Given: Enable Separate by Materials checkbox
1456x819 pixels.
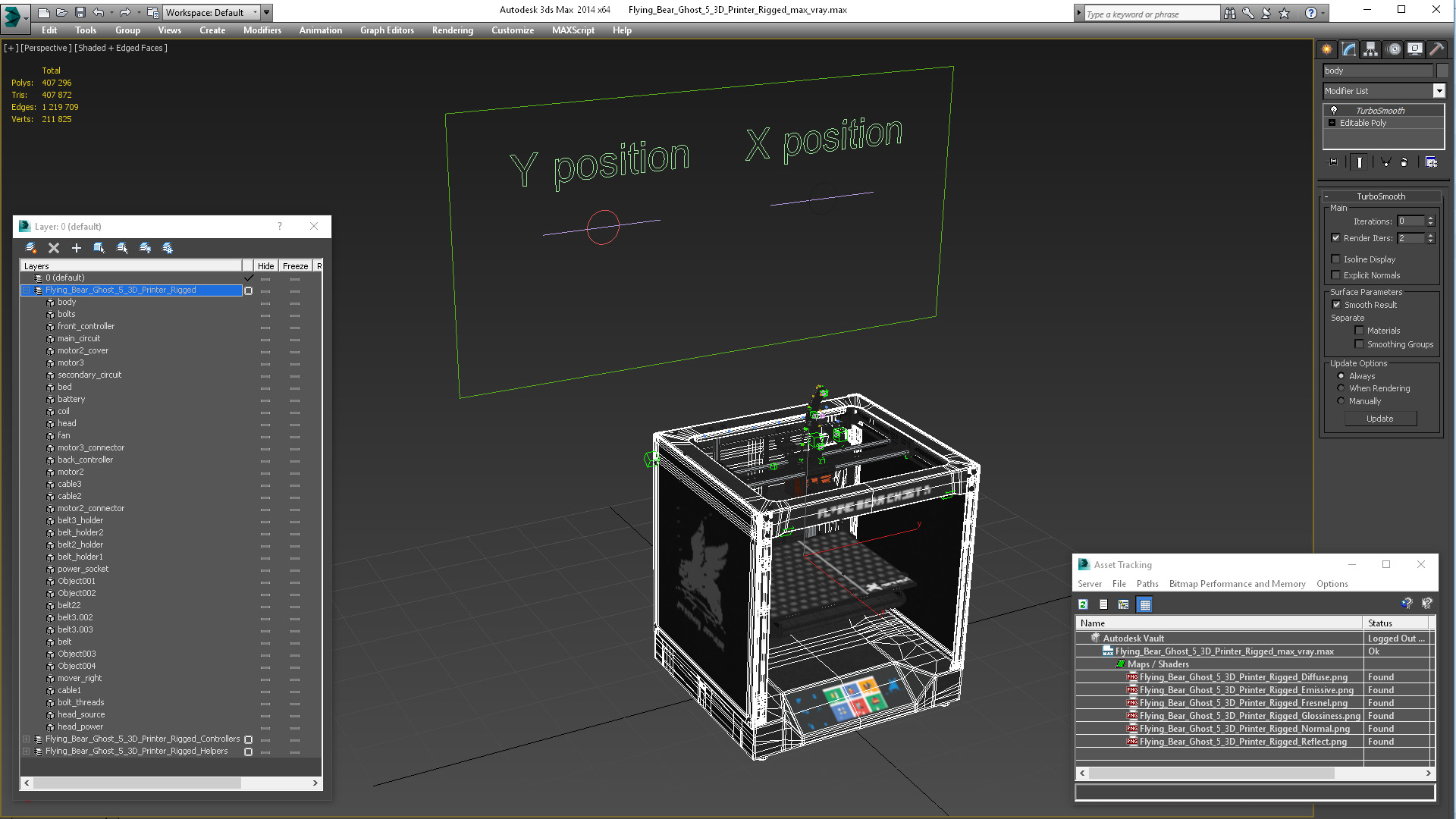Looking at the screenshot, I should tap(1360, 331).
